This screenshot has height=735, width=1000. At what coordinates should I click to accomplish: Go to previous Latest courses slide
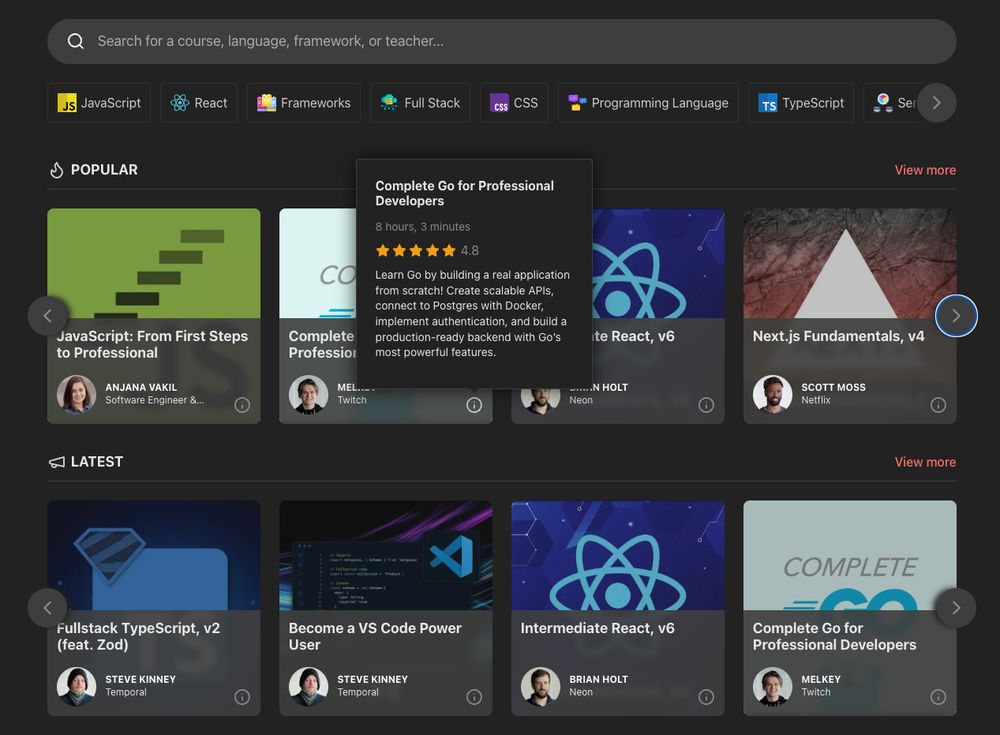coord(47,608)
